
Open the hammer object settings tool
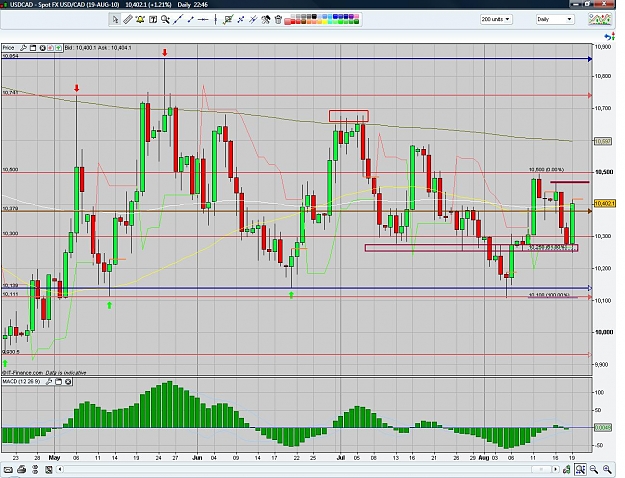pos(266,20)
